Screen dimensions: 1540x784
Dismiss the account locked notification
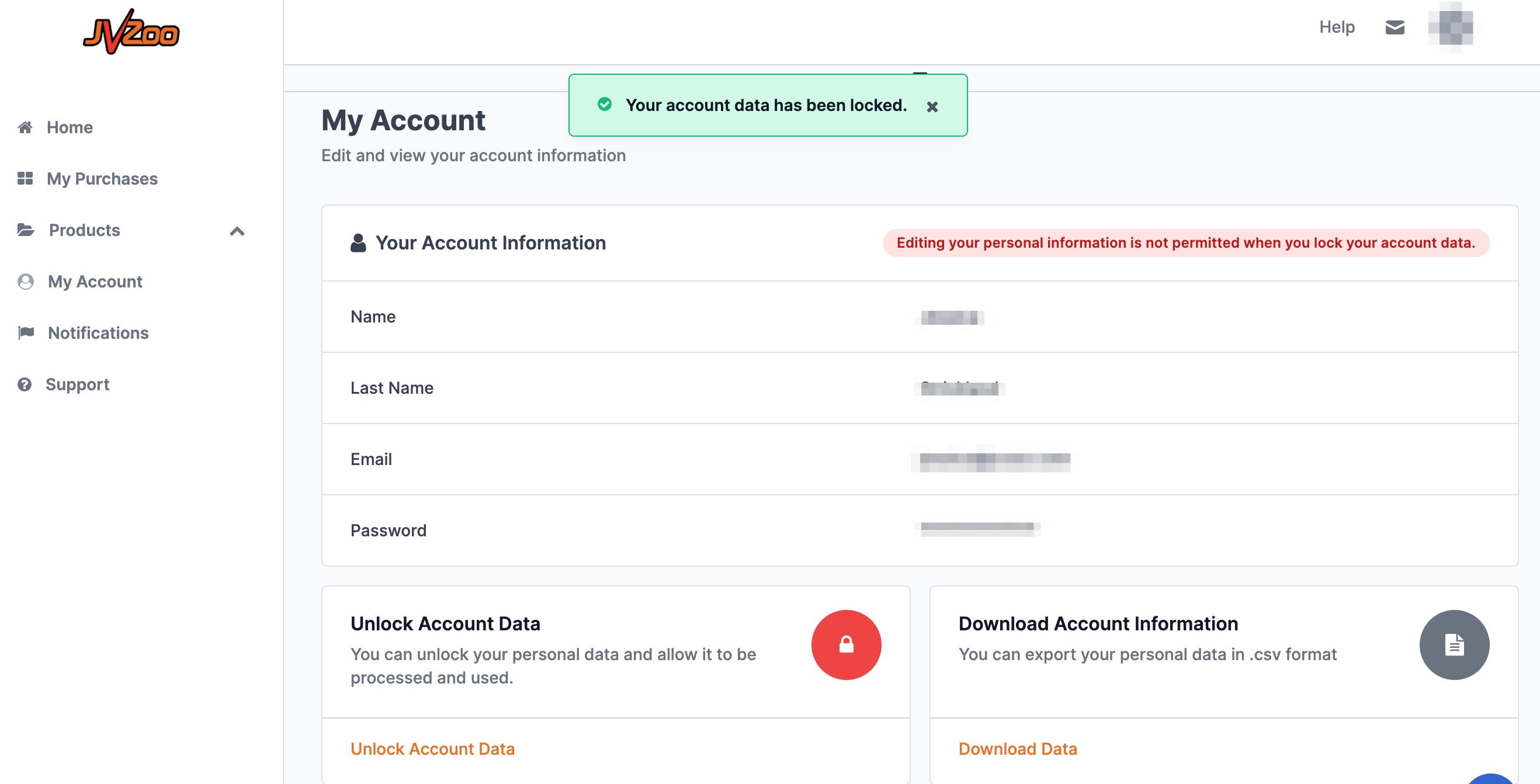point(932,107)
